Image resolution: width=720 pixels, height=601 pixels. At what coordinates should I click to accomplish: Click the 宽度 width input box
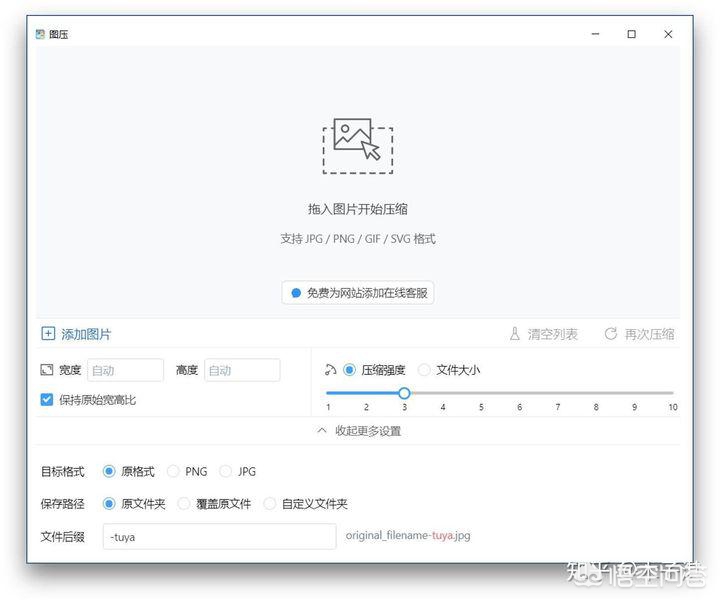(x=125, y=370)
